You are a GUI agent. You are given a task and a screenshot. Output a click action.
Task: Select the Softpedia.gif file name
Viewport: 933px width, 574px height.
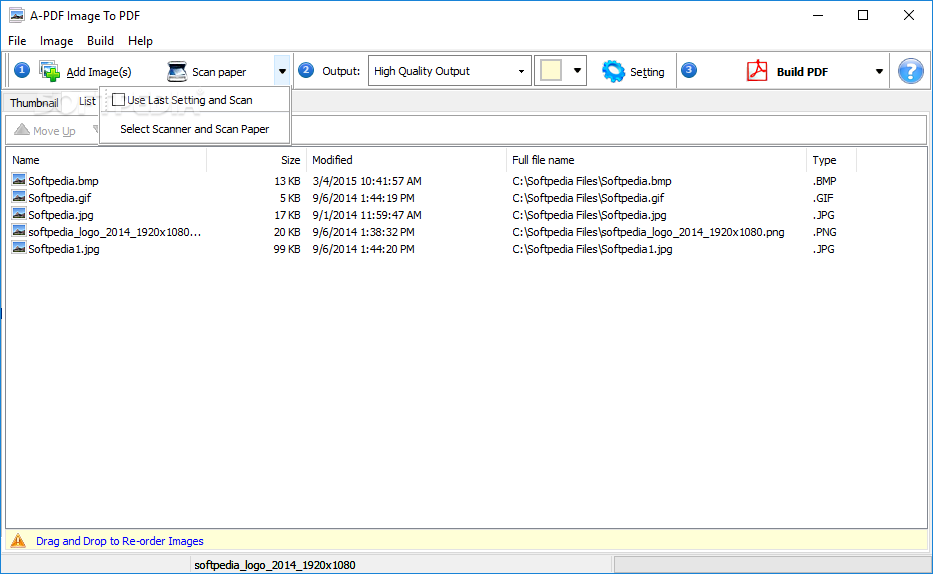tap(60, 198)
